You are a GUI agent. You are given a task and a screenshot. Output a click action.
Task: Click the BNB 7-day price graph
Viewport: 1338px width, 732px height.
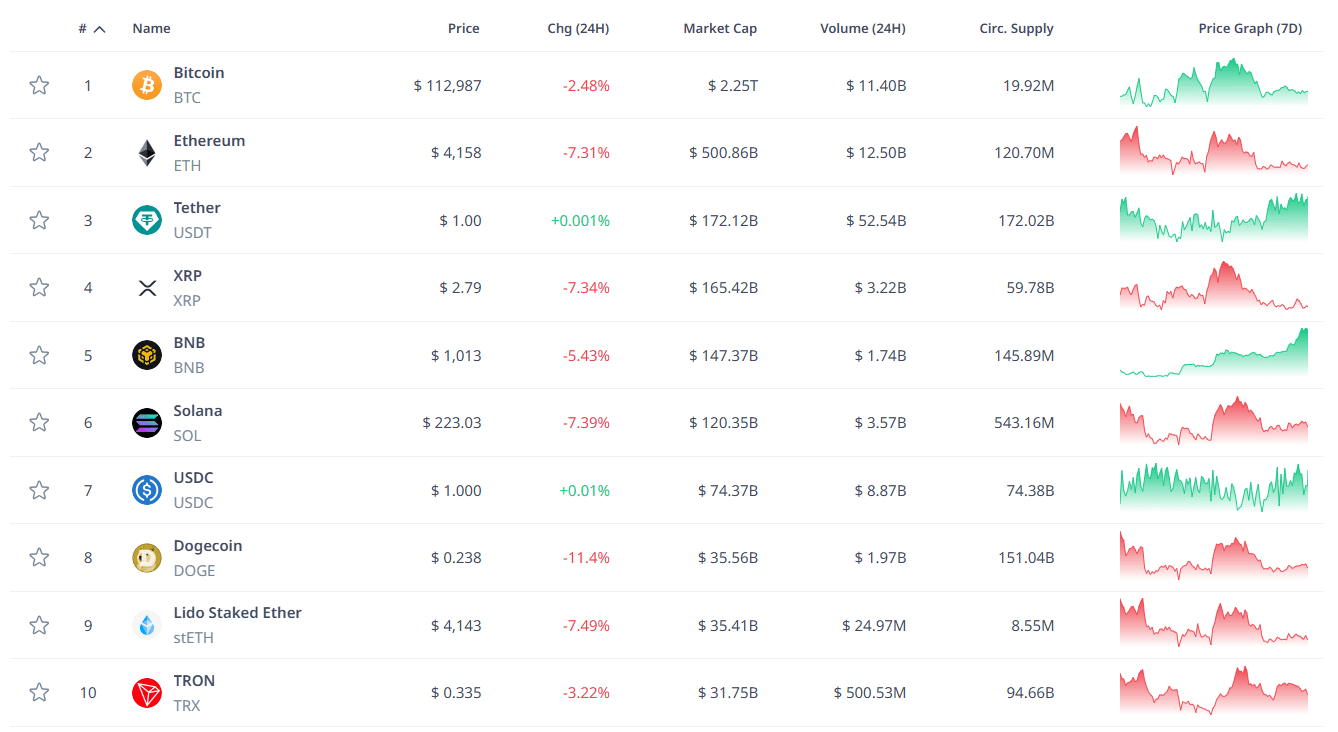[x=1213, y=355]
